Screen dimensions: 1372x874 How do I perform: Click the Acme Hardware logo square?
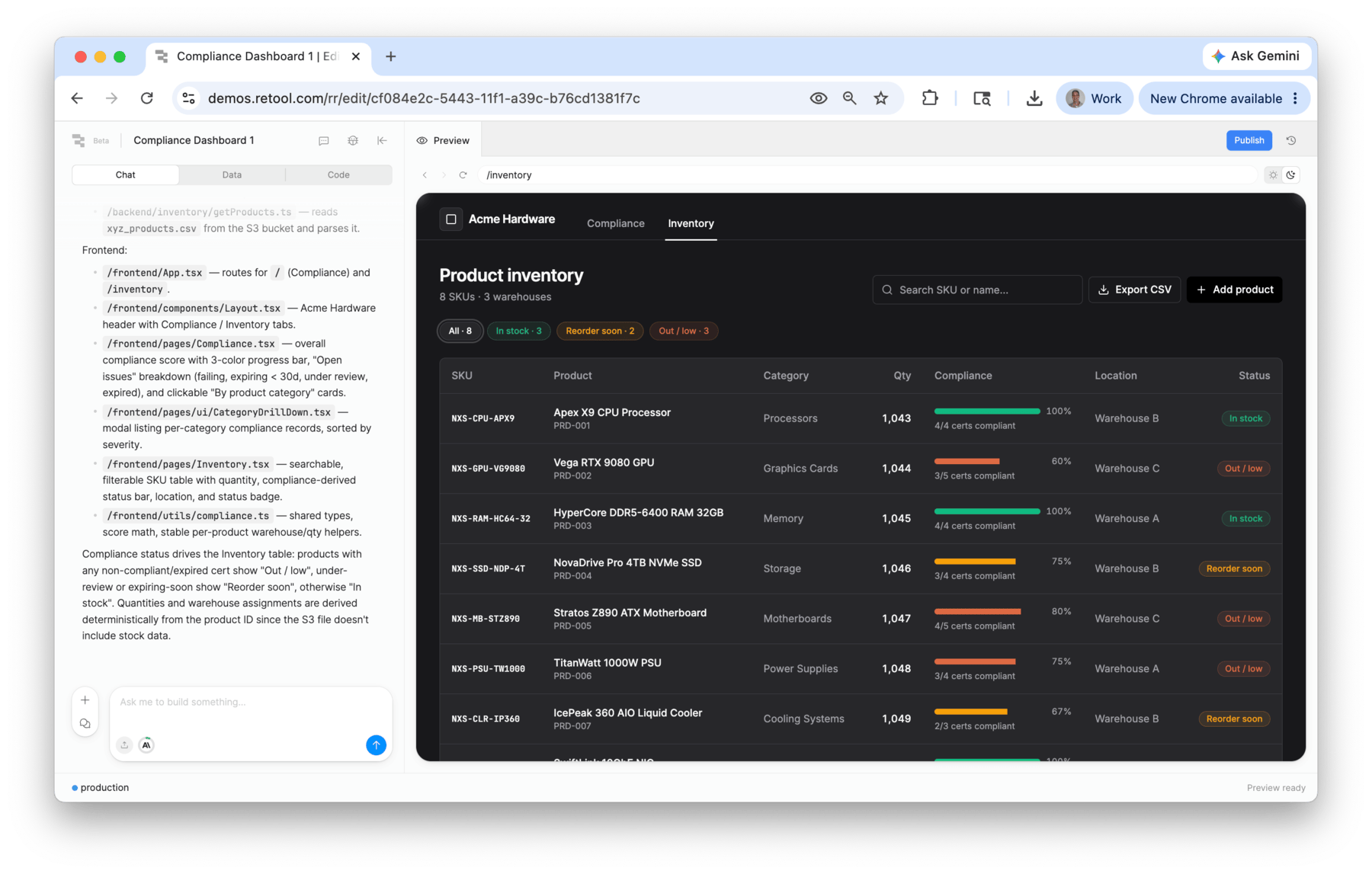coord(451,219)
